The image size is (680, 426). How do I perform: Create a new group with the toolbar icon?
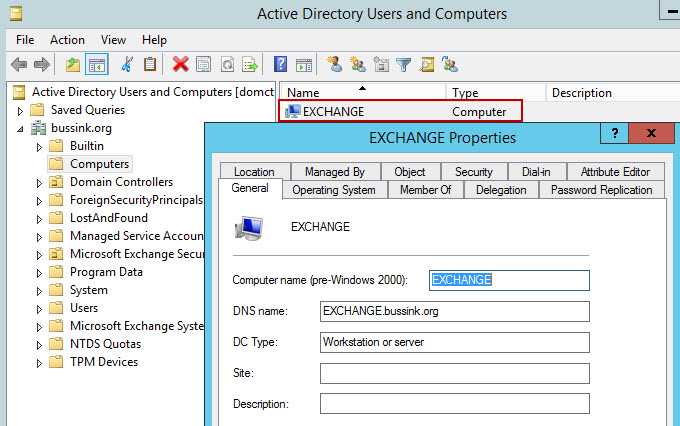(358, 65)
